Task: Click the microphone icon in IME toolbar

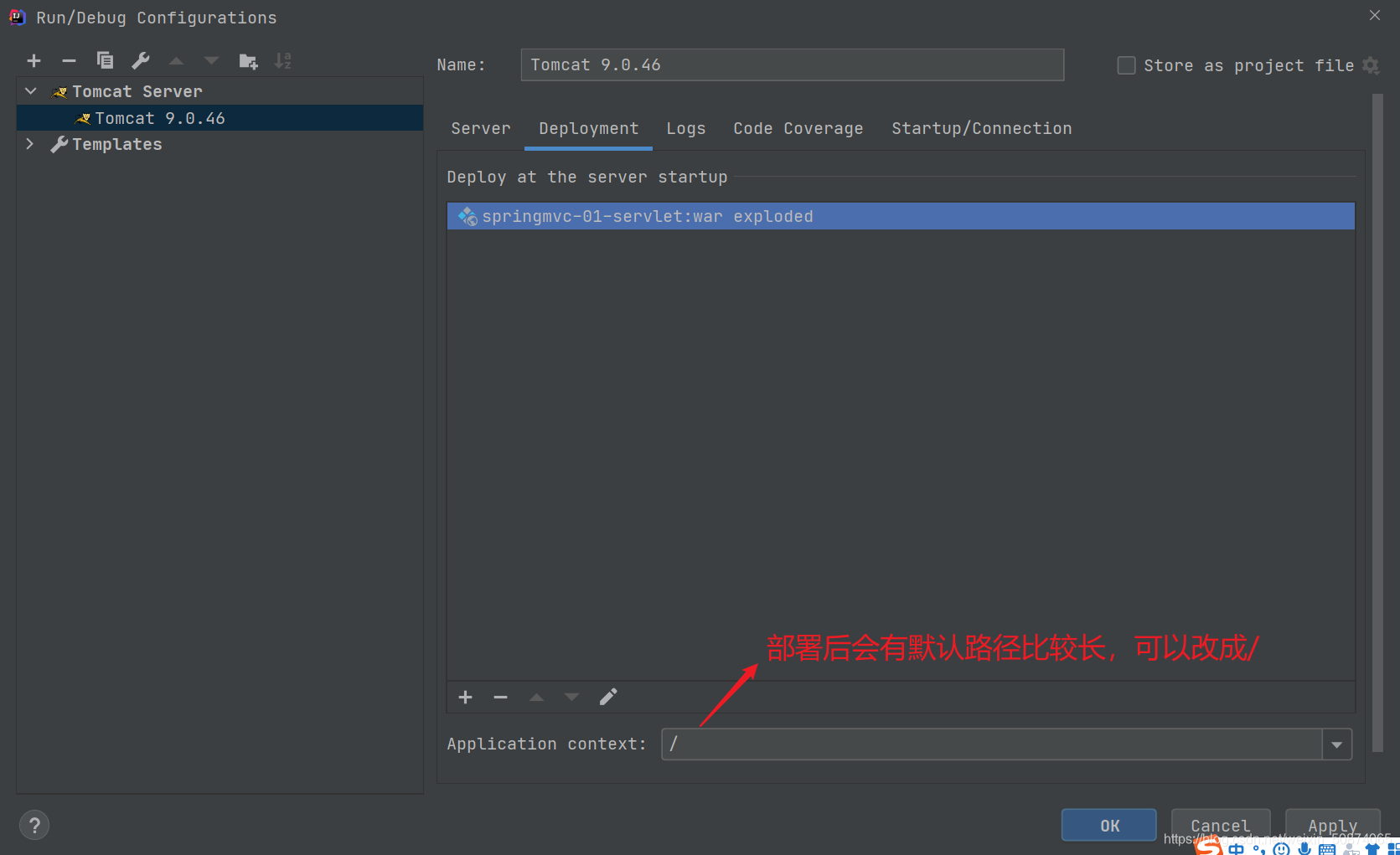Action: [1304, 848]
